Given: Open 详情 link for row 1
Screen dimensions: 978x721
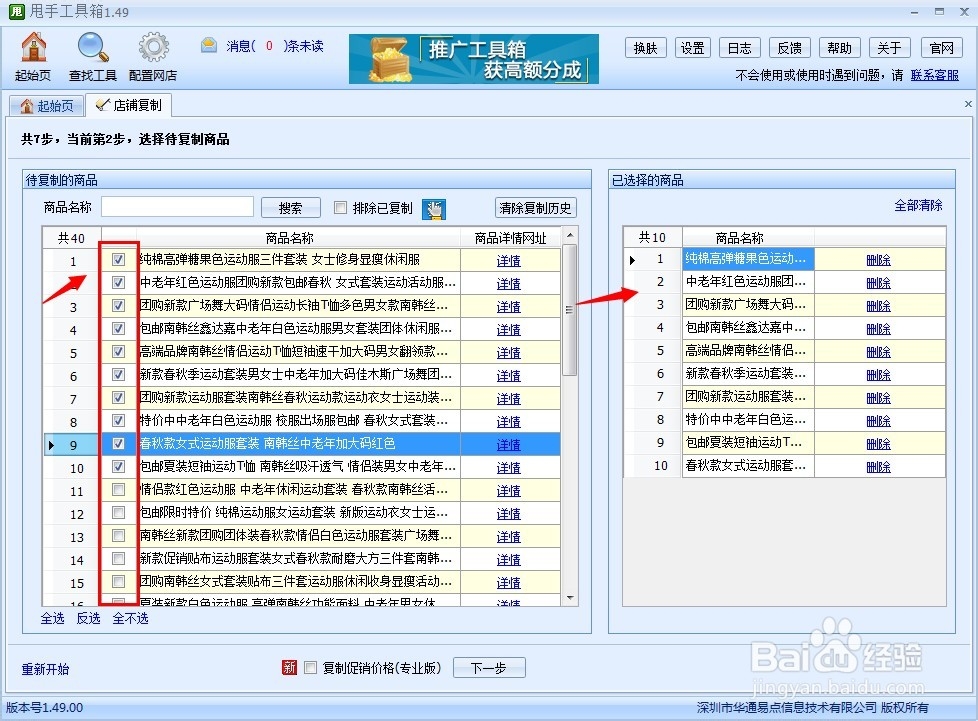Looking at the screenshot, I should [508, 261].
